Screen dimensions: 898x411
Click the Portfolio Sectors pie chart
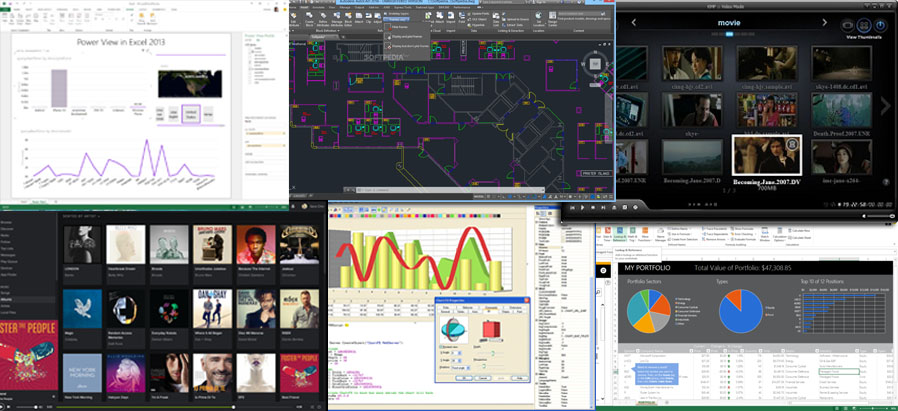pyautogui.click(x=648, y=311)
